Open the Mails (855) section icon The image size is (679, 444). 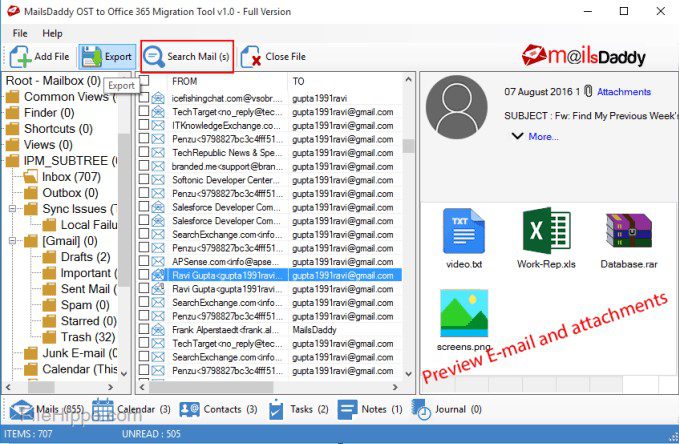[22, 409]
